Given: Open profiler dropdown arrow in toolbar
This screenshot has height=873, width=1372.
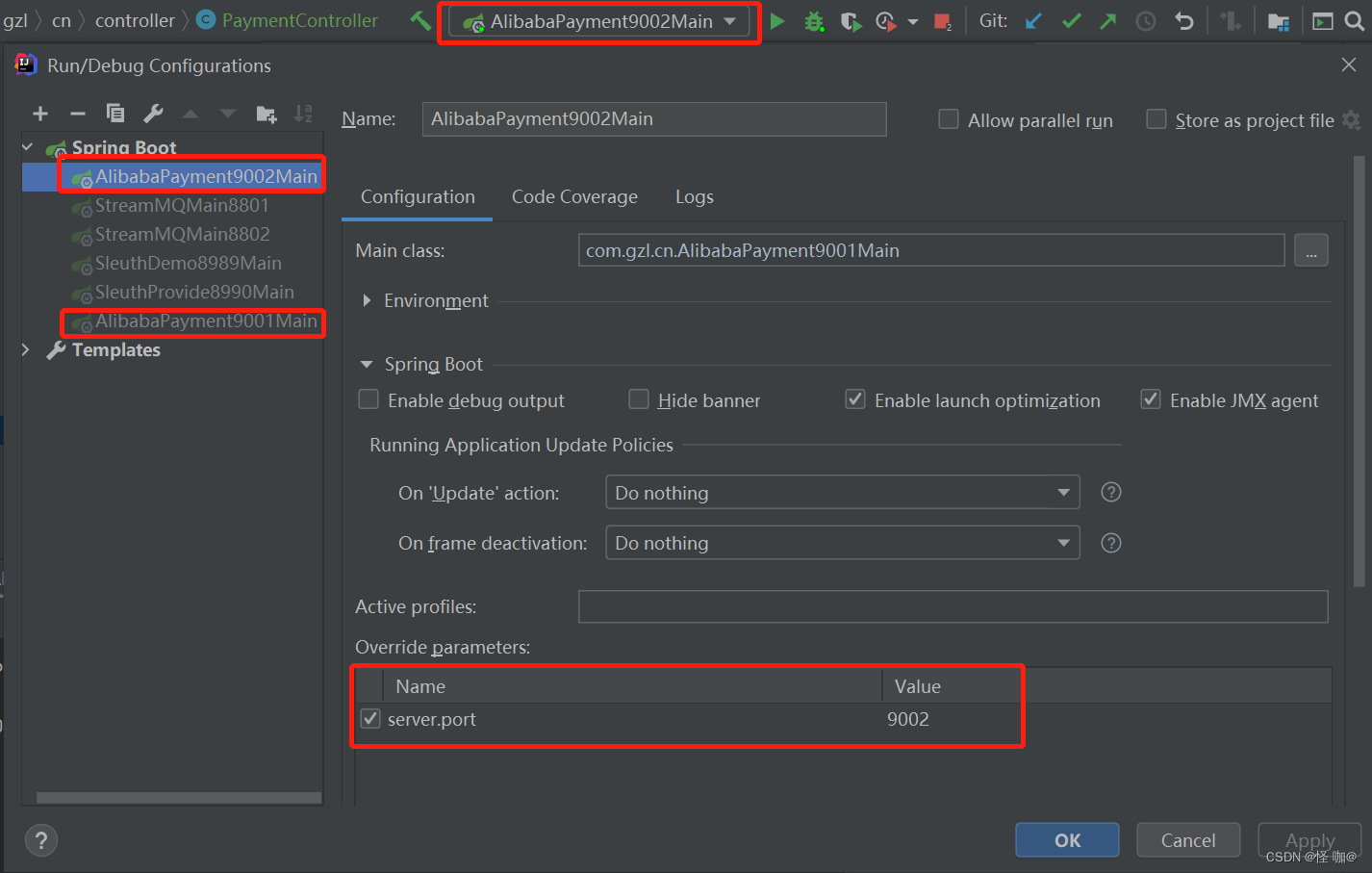Looking at the screenshot, I should coord(912,22).
